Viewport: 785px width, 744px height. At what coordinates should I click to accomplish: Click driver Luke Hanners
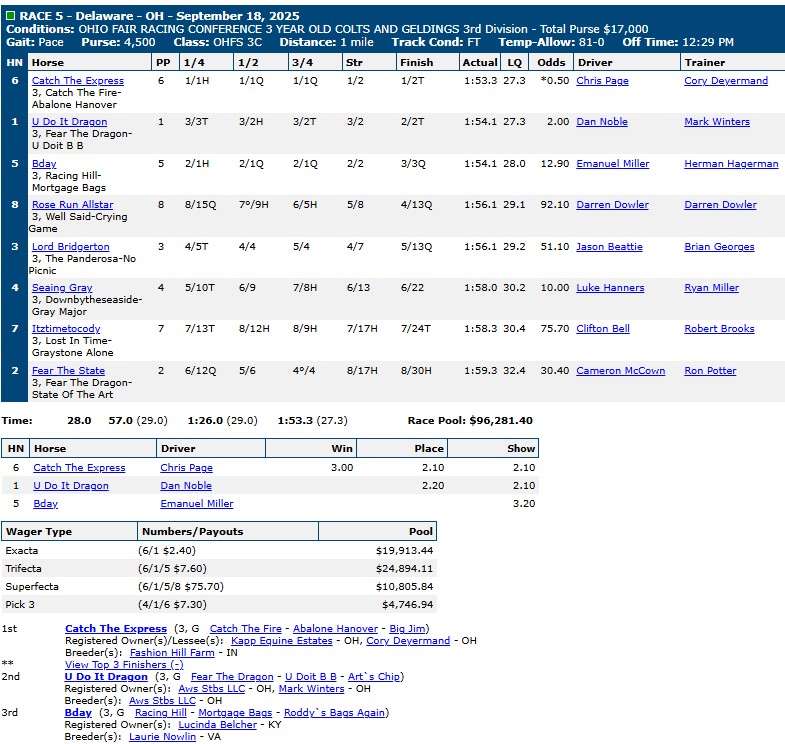tap(610, 288)
